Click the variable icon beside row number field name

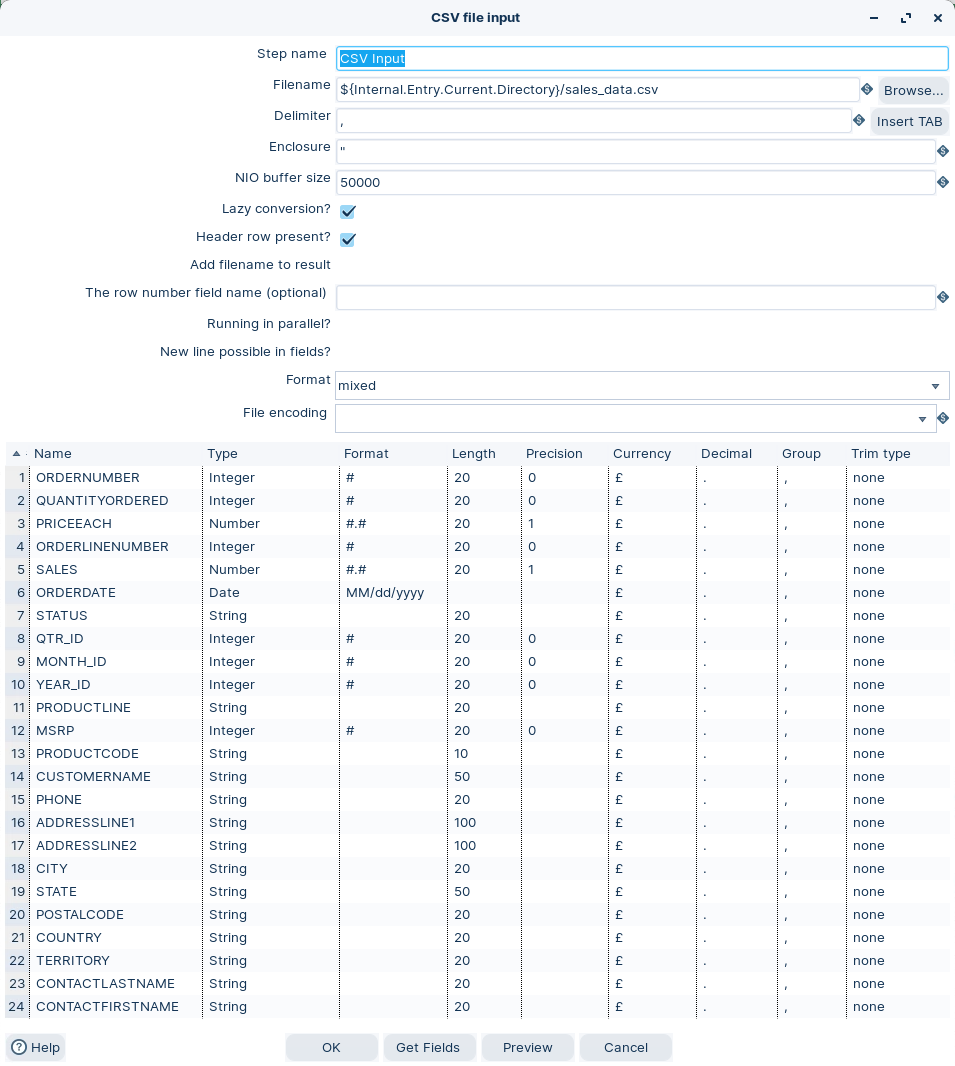click(x=943, y=297)
